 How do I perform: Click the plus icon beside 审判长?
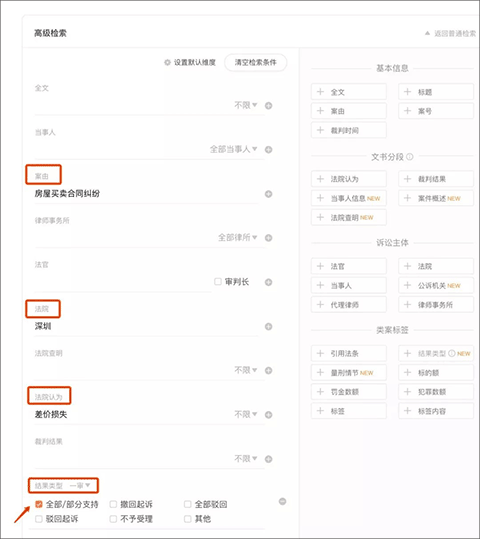coord(269,282)
